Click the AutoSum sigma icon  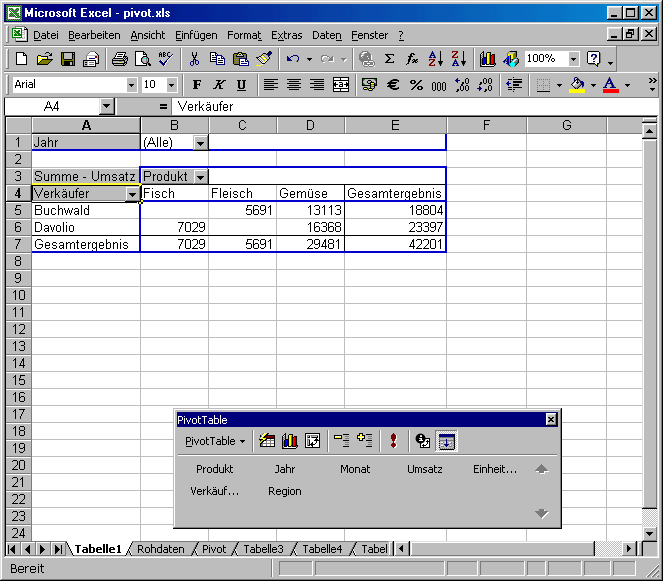pos(389,59)
